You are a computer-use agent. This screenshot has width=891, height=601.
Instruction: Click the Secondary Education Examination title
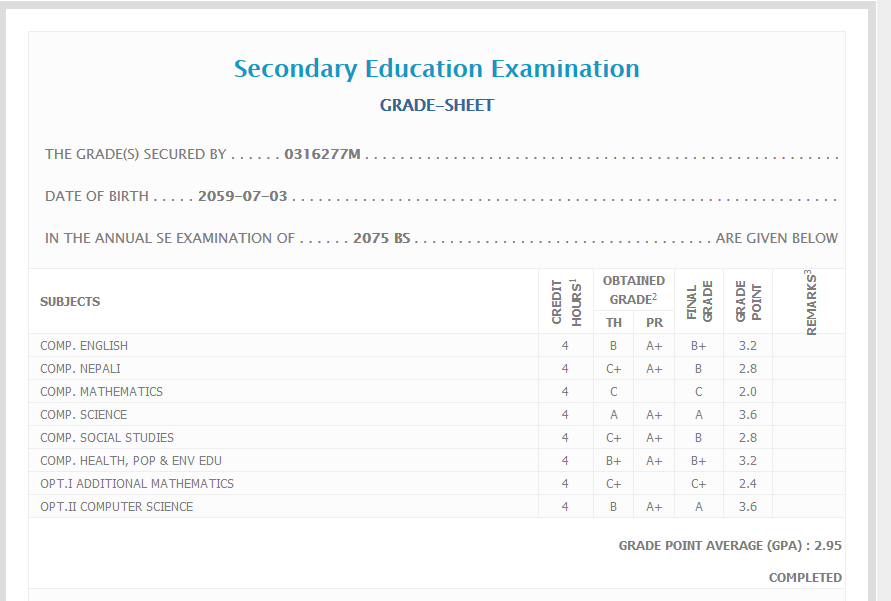(x=436, y=69)
